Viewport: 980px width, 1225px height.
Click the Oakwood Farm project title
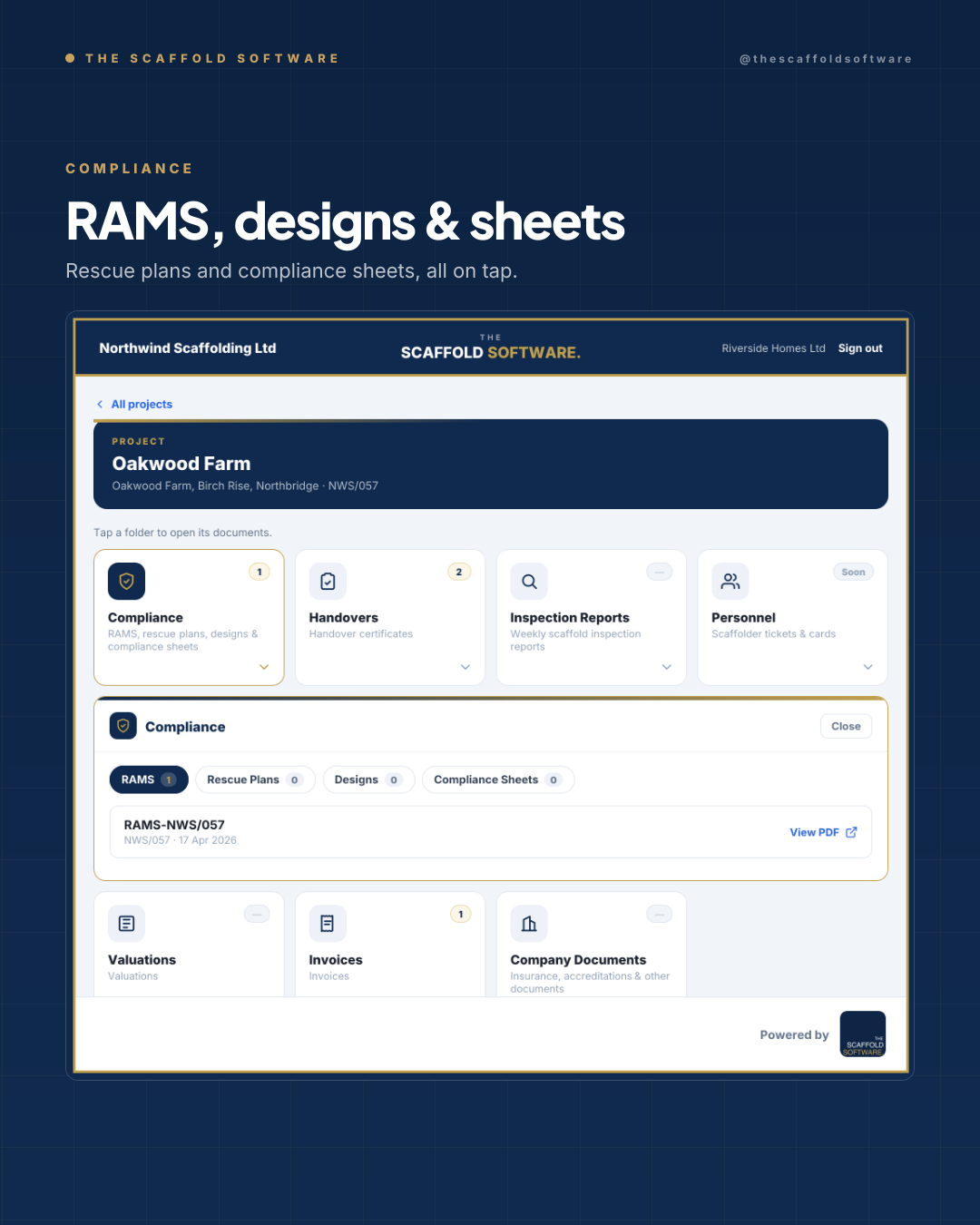coord(181,464)
